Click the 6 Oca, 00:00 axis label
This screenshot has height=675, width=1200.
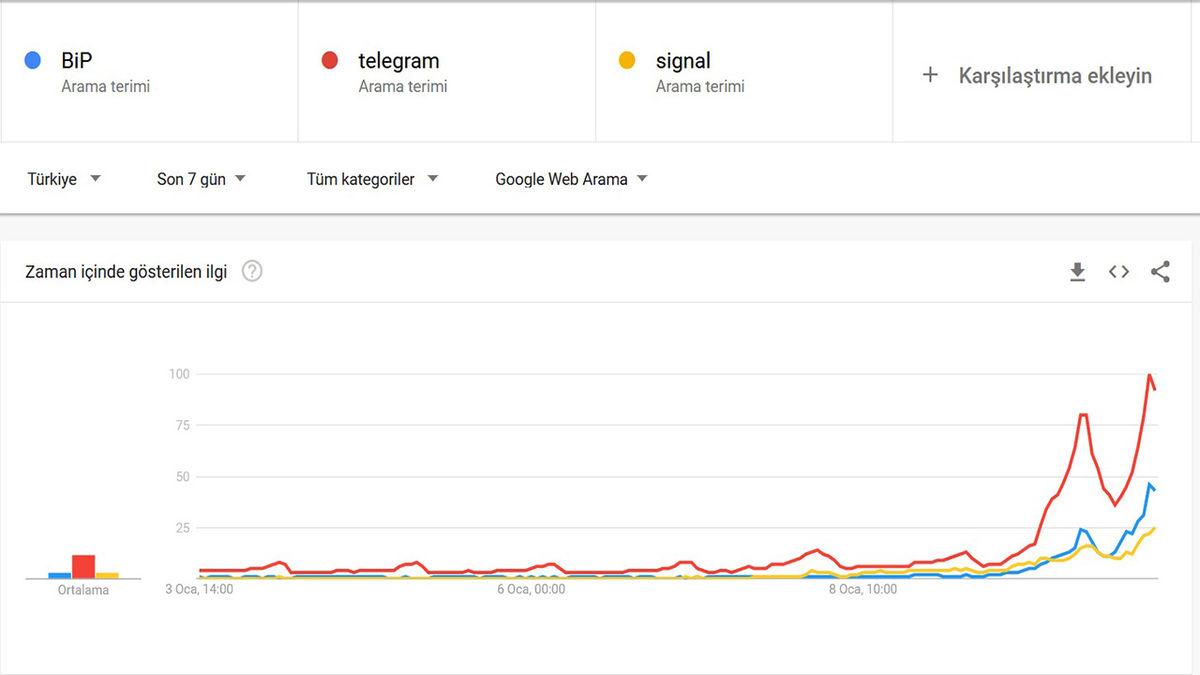[531, 589]
